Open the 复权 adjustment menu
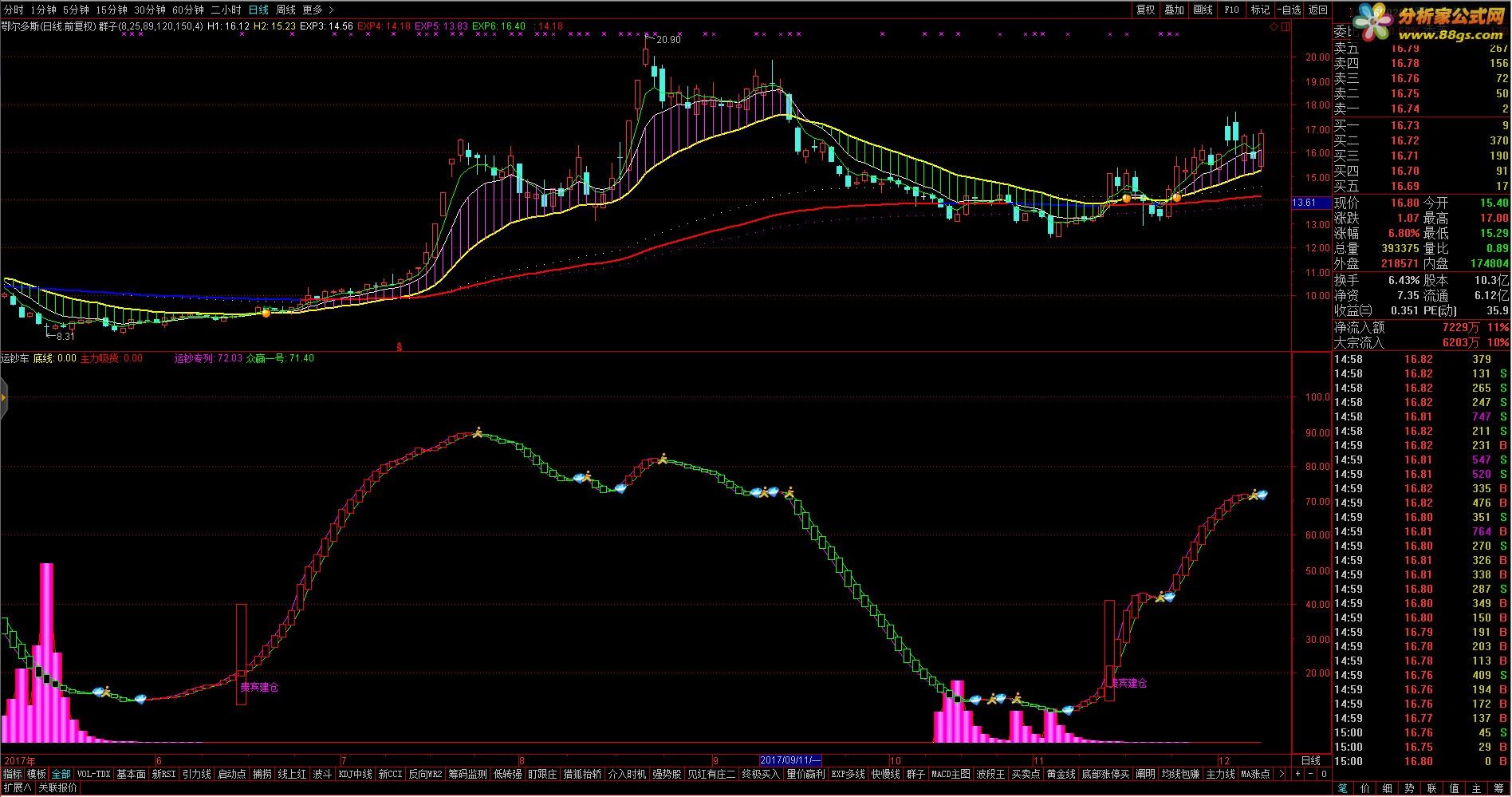This screenshot has height=797, width=1512. point(1146,10)
